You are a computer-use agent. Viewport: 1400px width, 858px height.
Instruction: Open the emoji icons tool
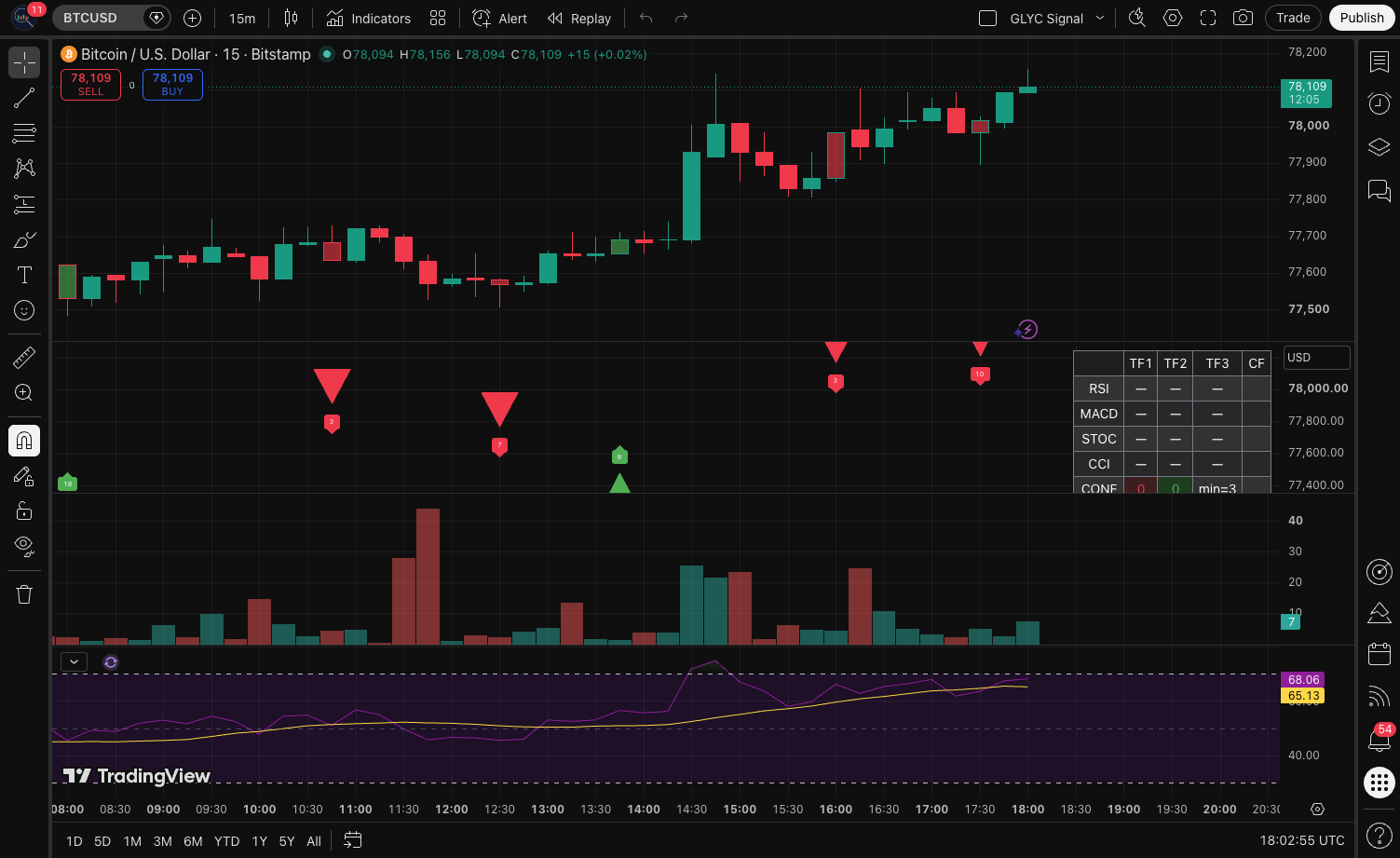pyautogui.click(x=24, y=310)
